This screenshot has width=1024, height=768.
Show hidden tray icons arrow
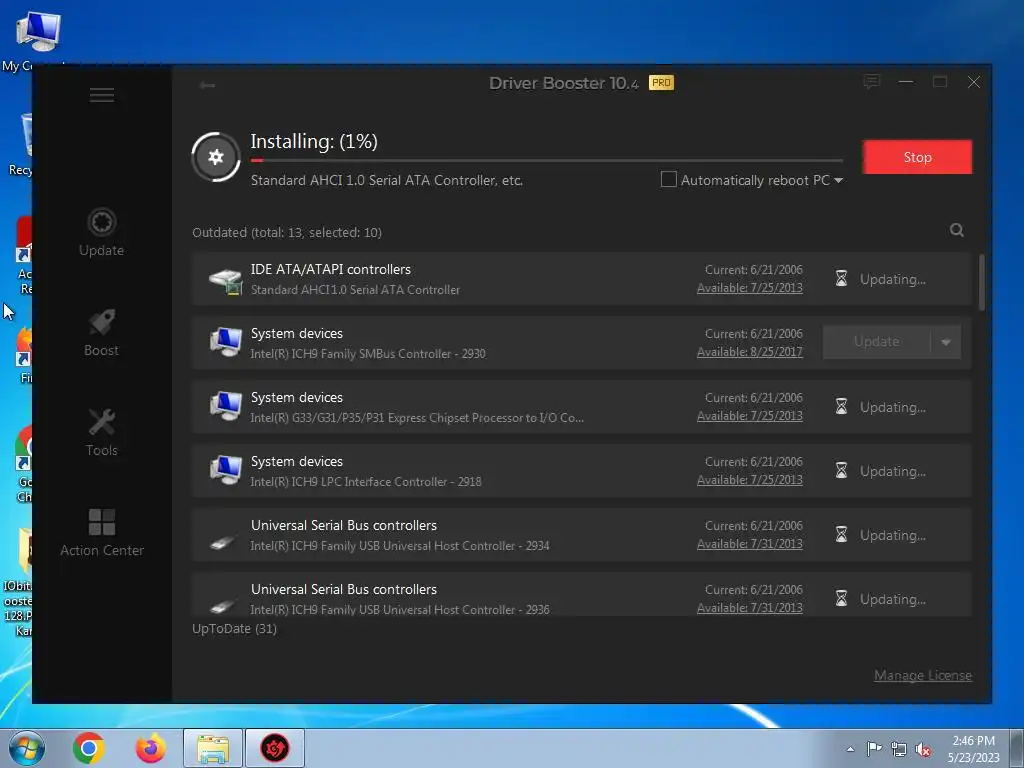[850, 749]
